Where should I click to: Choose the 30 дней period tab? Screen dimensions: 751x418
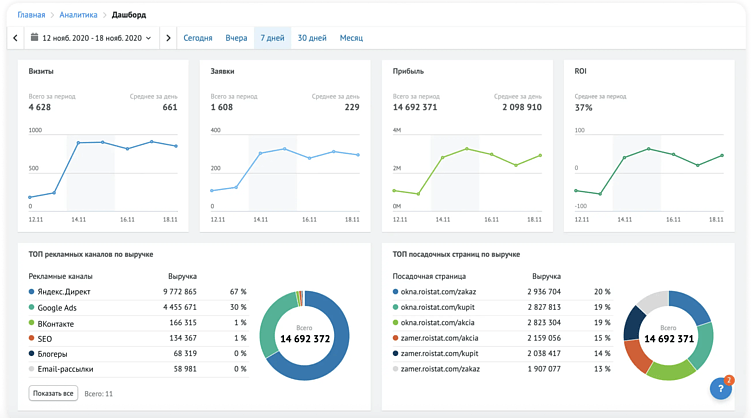tap(312, 38)
